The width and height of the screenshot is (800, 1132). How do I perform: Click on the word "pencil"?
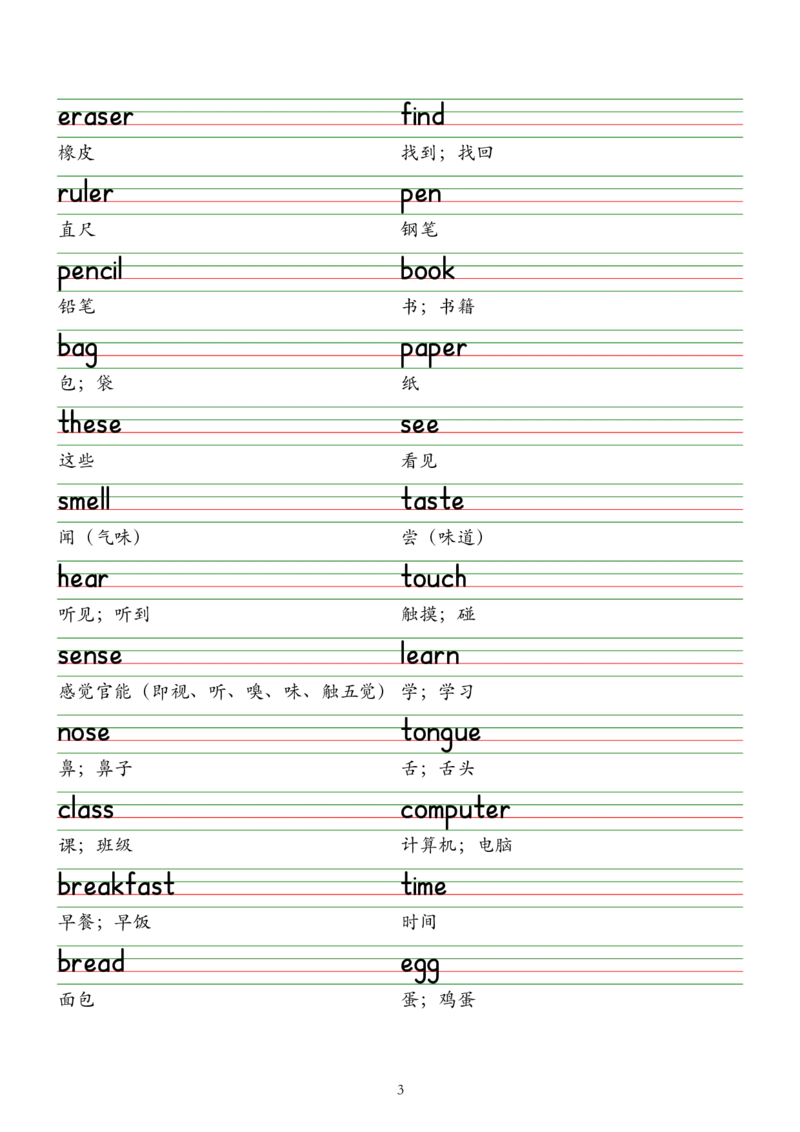coord(90,271)
